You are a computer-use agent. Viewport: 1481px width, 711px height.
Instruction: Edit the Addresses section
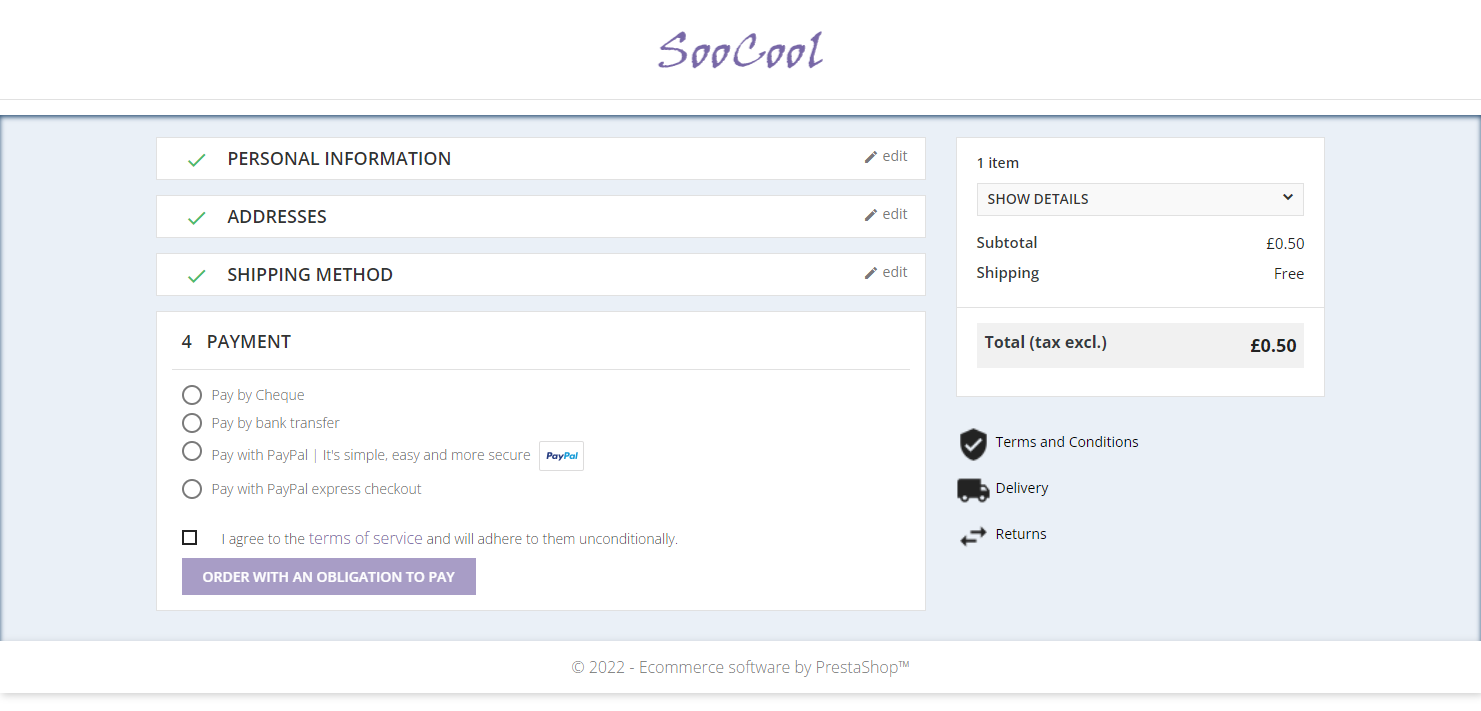pos(886,214)
